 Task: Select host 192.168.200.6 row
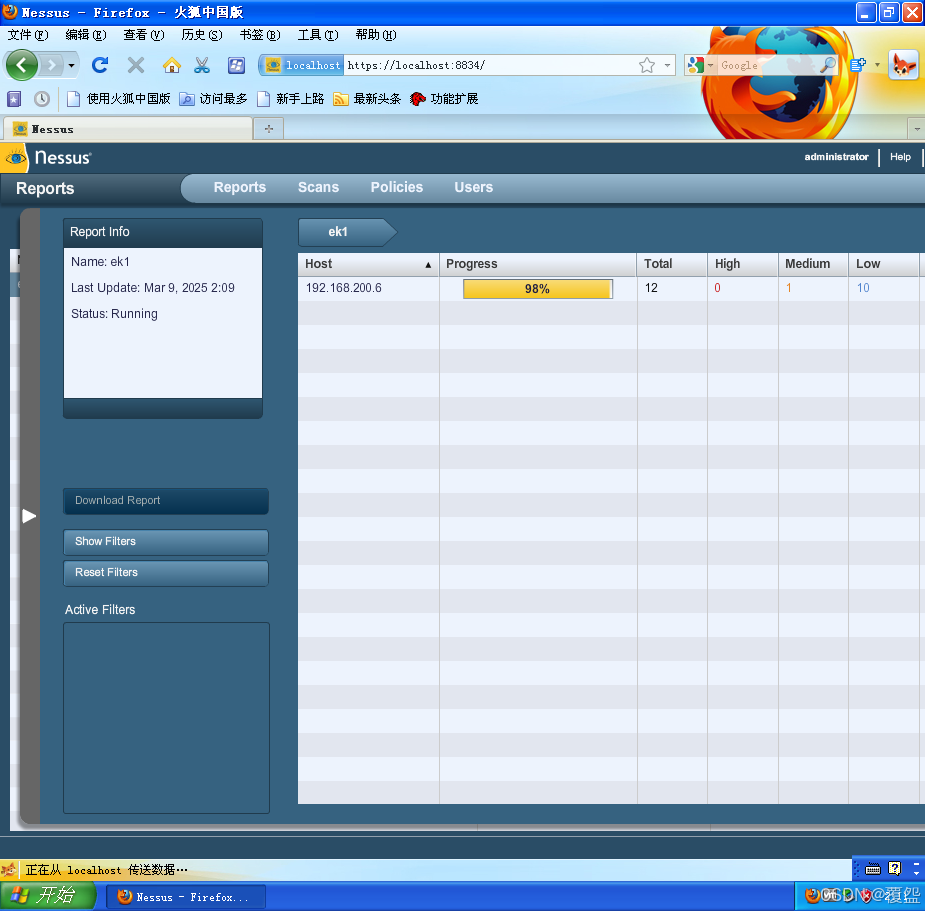click(611, 288)
